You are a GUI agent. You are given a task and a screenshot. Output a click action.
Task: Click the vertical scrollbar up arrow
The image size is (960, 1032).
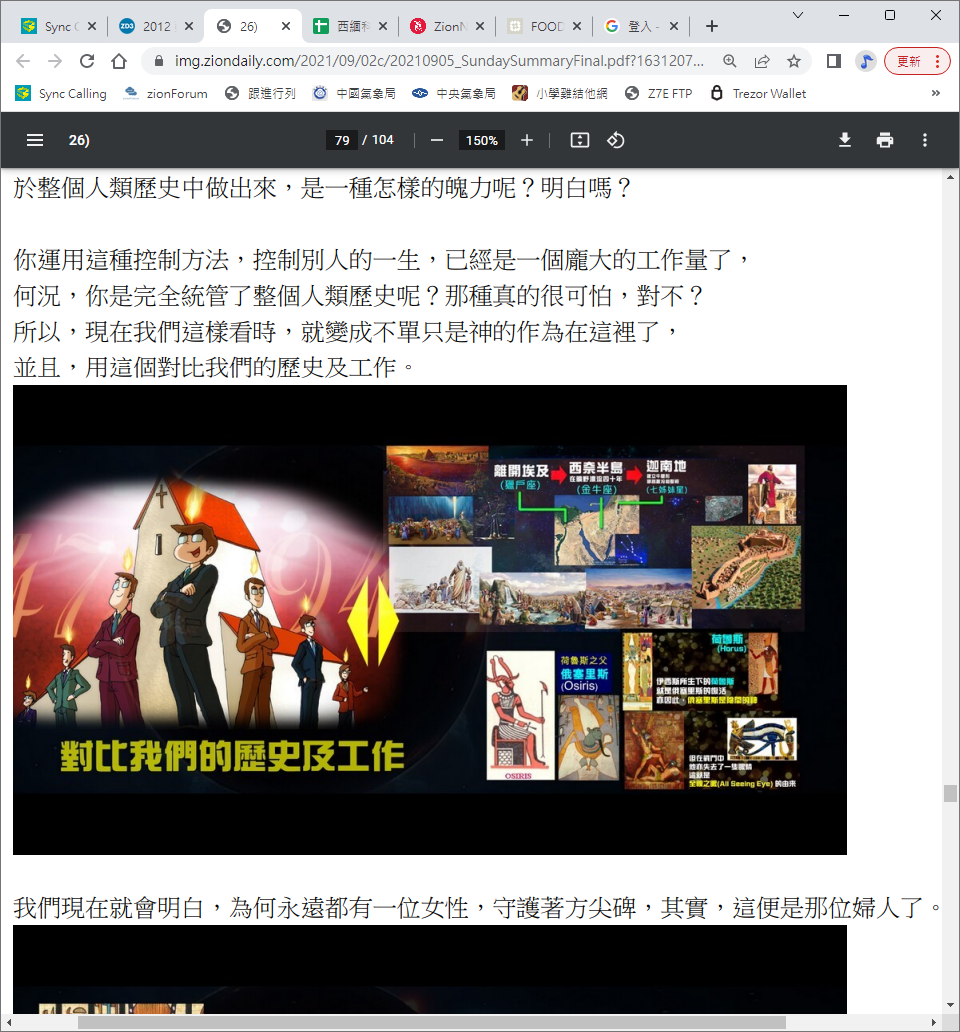950,177
